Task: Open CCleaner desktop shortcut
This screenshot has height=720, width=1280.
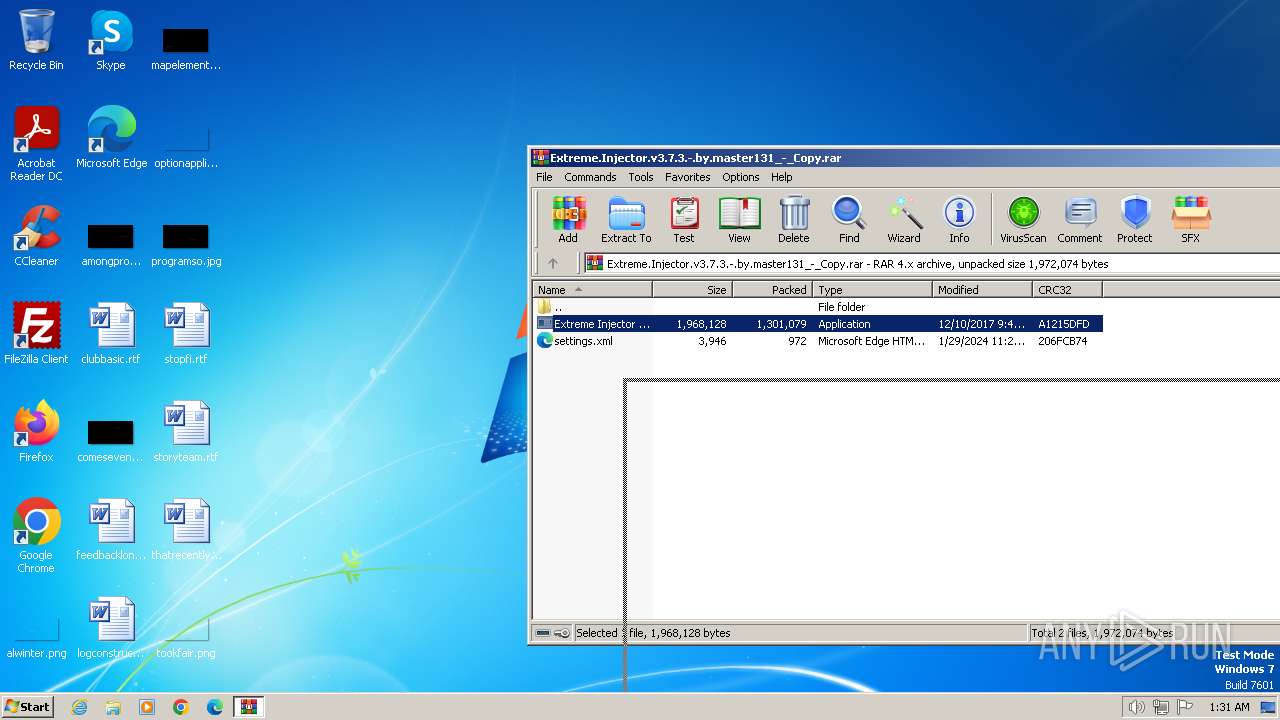Action: [x=36, y=236]
